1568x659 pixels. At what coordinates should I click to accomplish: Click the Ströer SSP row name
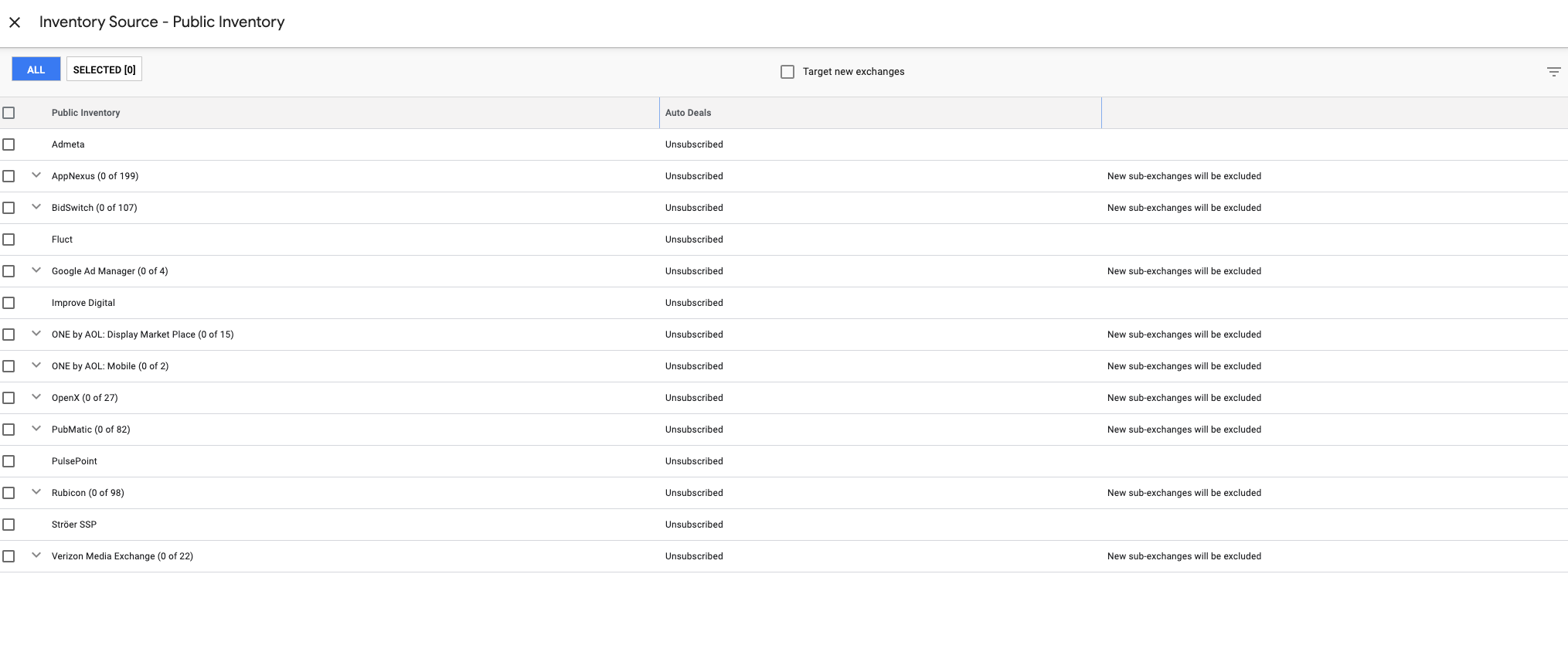74,525
